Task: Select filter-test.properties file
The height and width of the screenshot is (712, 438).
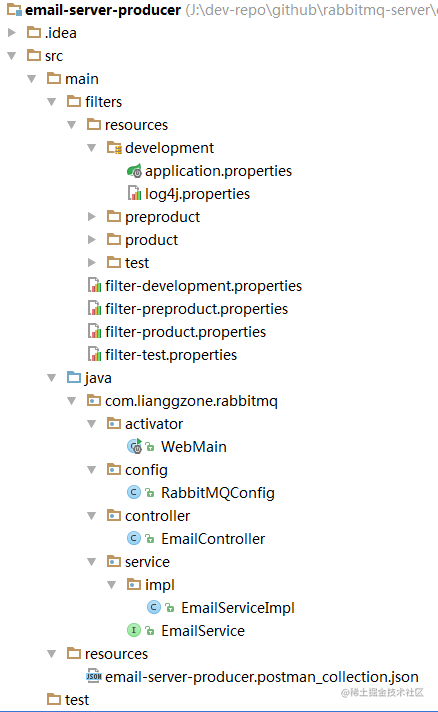Action: pos(171,355)
